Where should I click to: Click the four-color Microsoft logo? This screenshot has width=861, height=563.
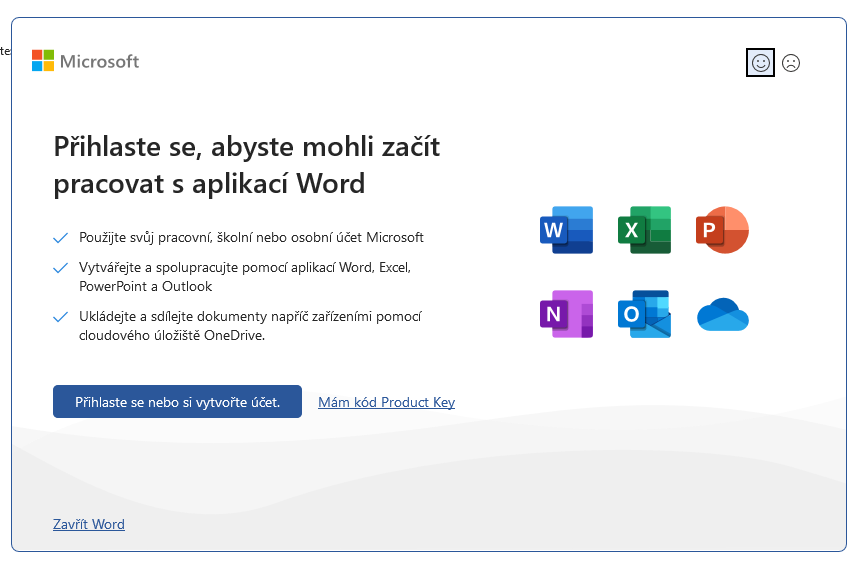click(43, 61)
